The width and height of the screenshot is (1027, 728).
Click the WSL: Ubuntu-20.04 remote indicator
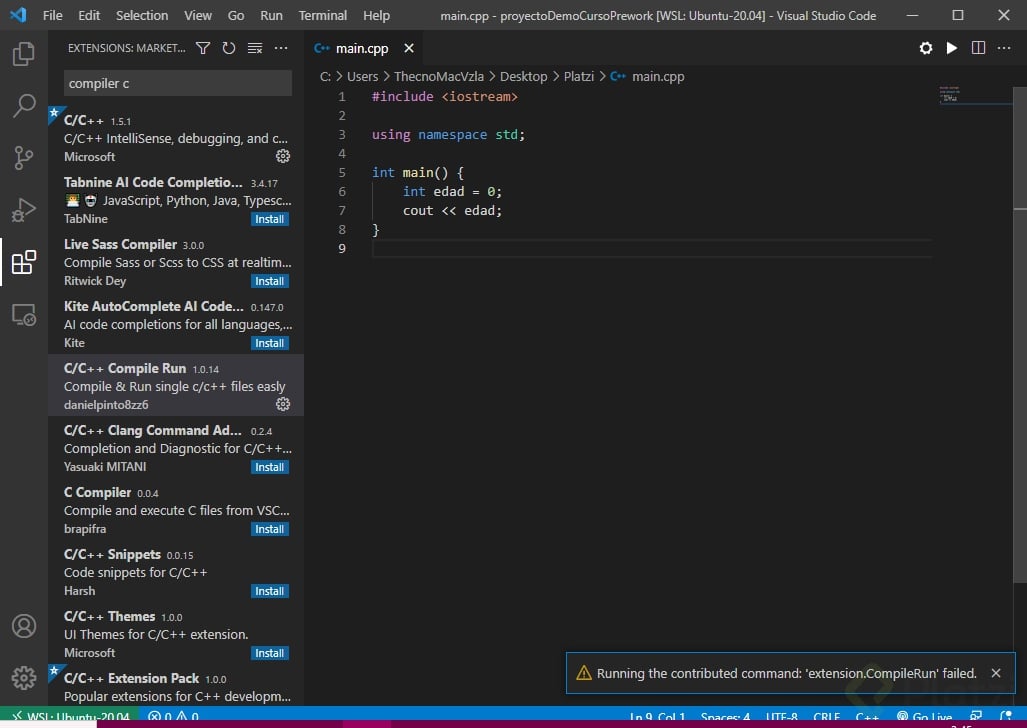tap(70, 717)
